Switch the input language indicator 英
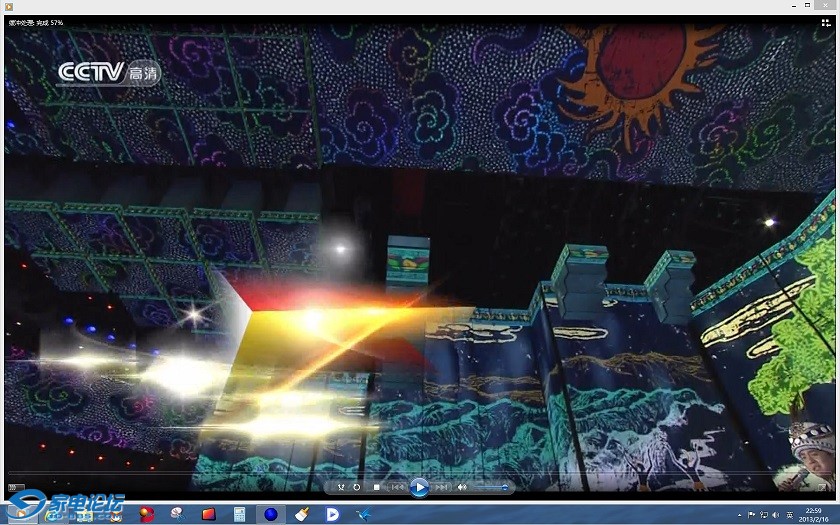This screenshot has height=525, width=840. coord(790,515)
